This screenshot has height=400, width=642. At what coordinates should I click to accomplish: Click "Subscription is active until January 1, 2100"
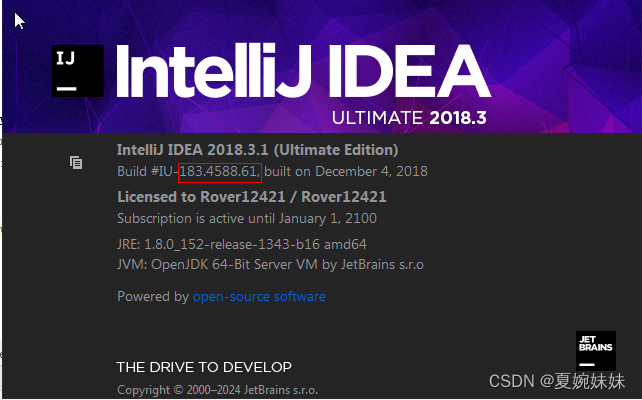(247, 218)
